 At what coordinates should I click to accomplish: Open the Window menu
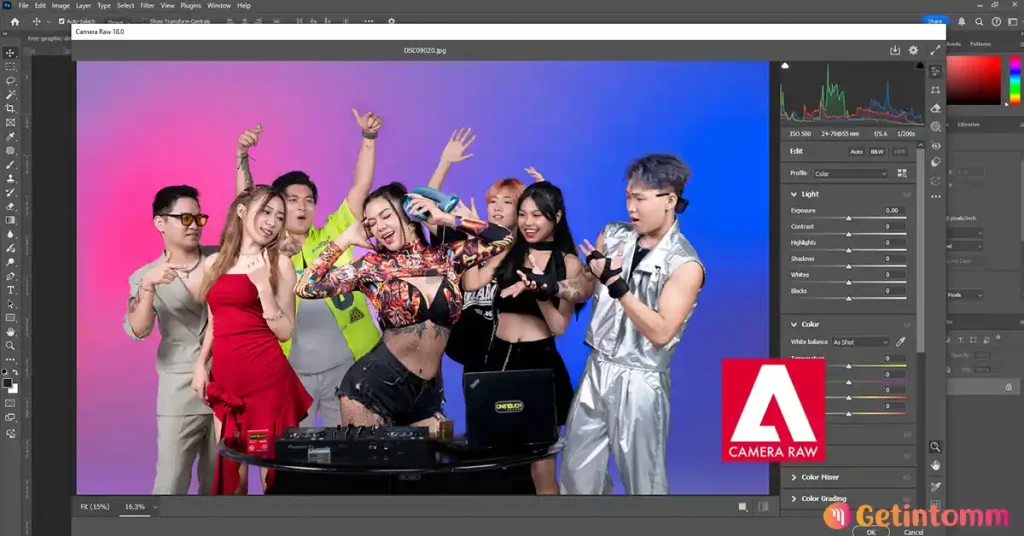click(x=219, y=5)
